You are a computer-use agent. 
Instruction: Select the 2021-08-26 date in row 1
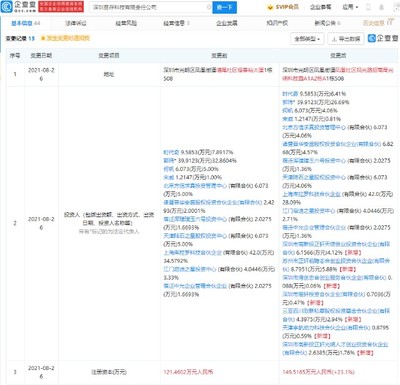point(41,74)
